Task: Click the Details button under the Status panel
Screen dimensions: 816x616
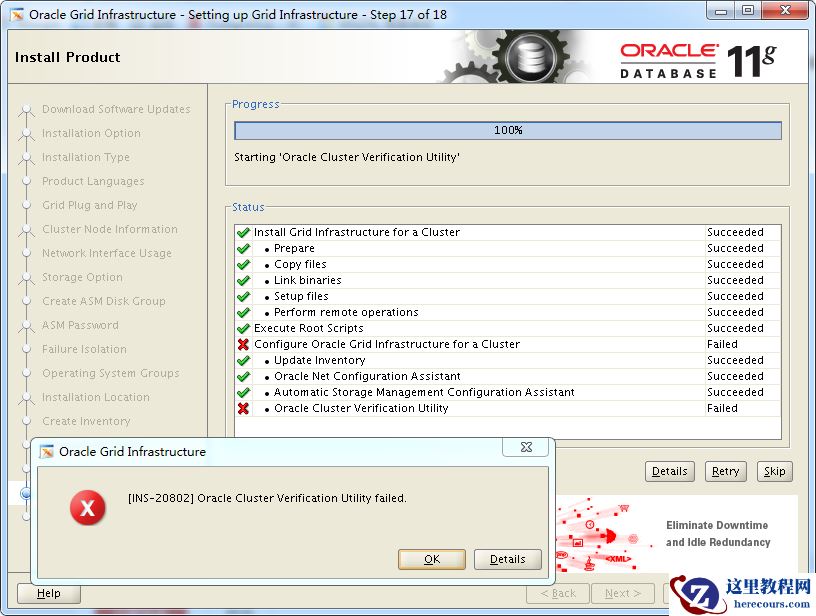Action: 669,471
